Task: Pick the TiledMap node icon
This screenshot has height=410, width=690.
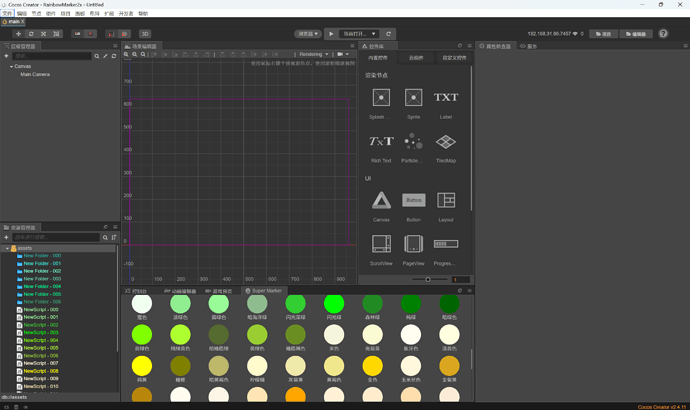Action: tap(446, 142)
